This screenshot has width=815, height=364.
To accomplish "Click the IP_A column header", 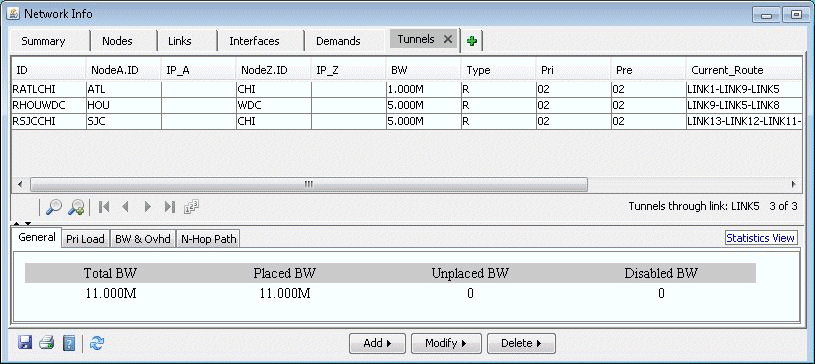I will pos(199,70).
